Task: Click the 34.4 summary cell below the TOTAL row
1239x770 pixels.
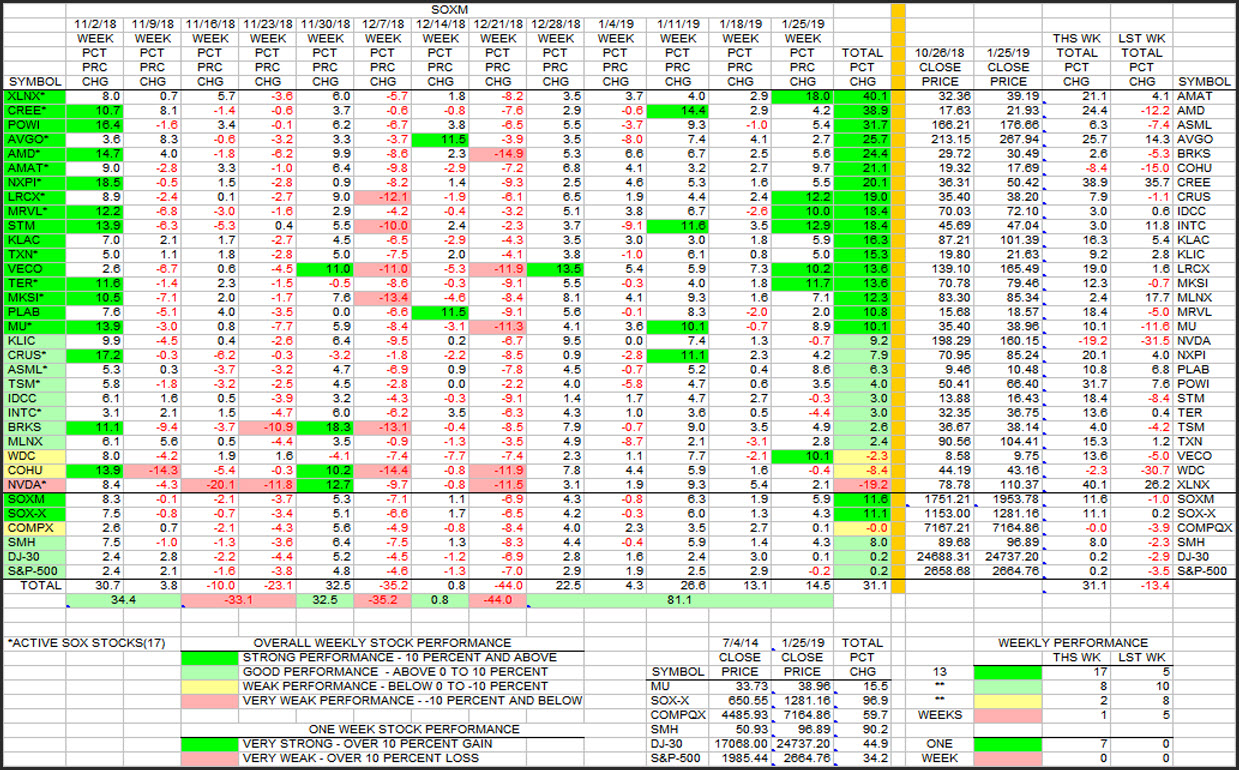Action: point(123,601)
